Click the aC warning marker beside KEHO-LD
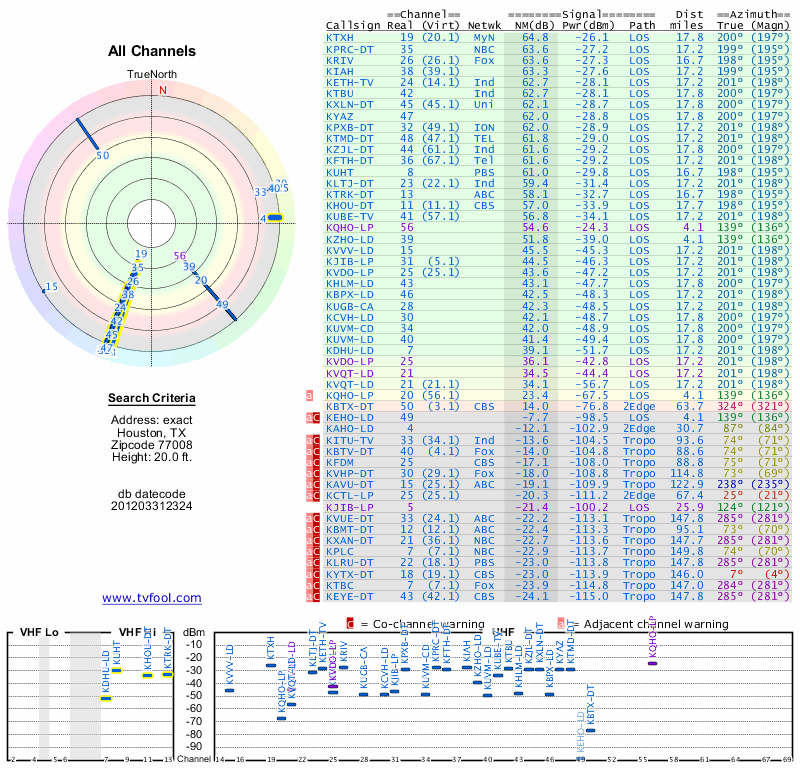This screenshot has height=768, width=800. pos(313,417)
